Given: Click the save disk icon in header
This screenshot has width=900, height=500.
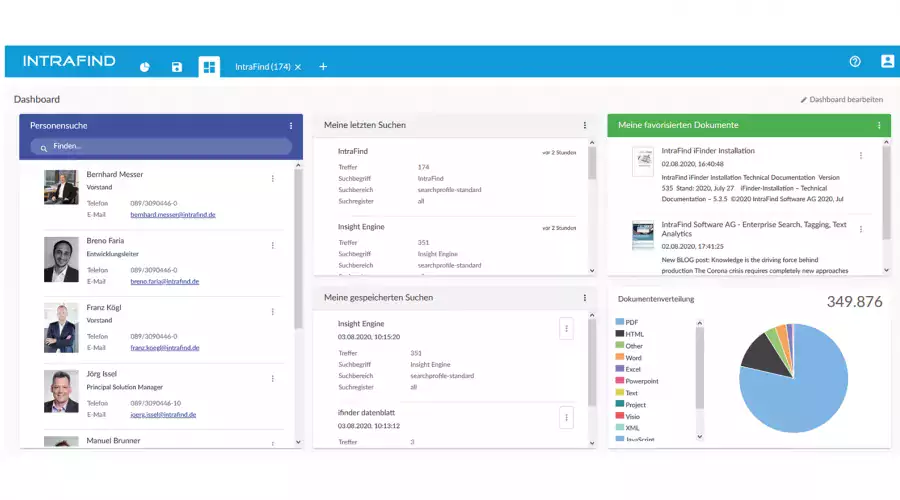Looking at the screenshot, I should click(x=177, y=67).
